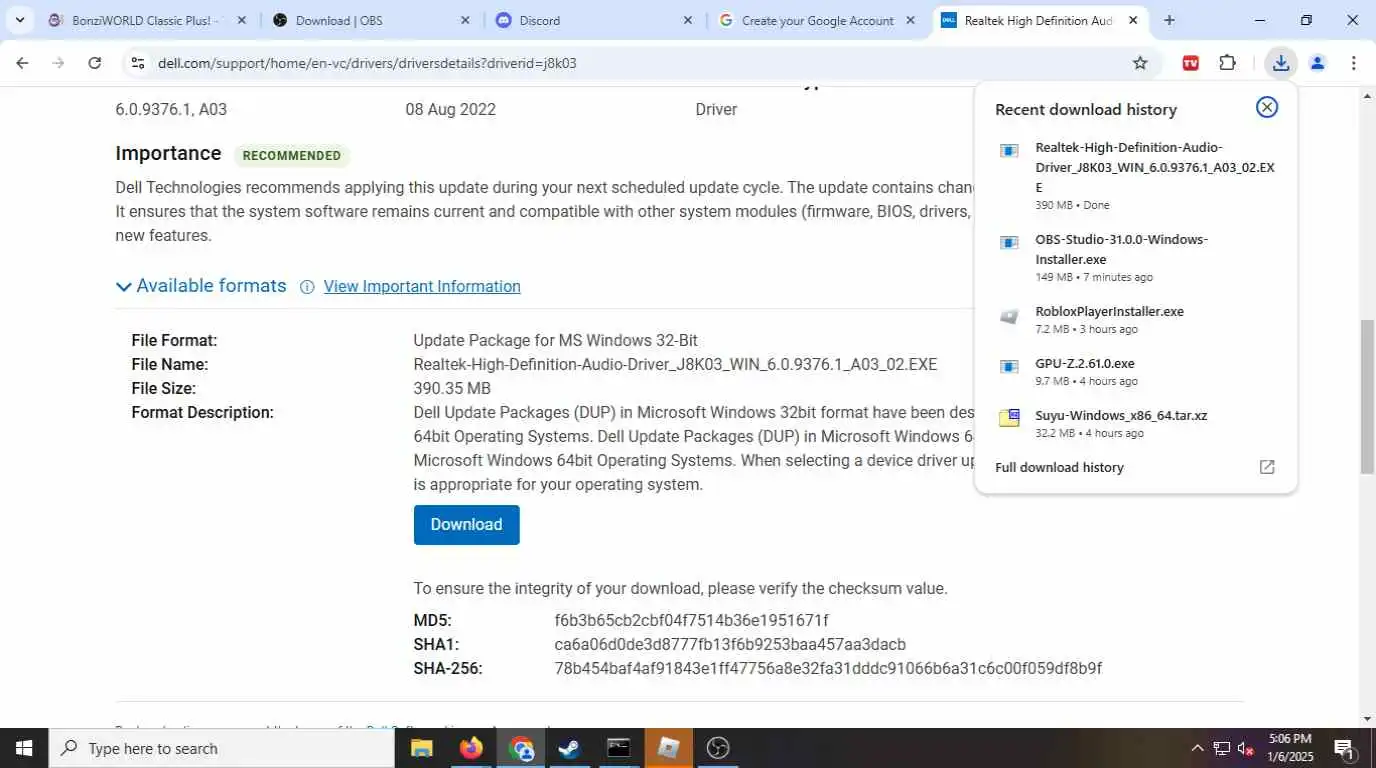Click the muted volume tray icon
Viewport: 1376px width, 768px height.
[x=1246, y=748]
